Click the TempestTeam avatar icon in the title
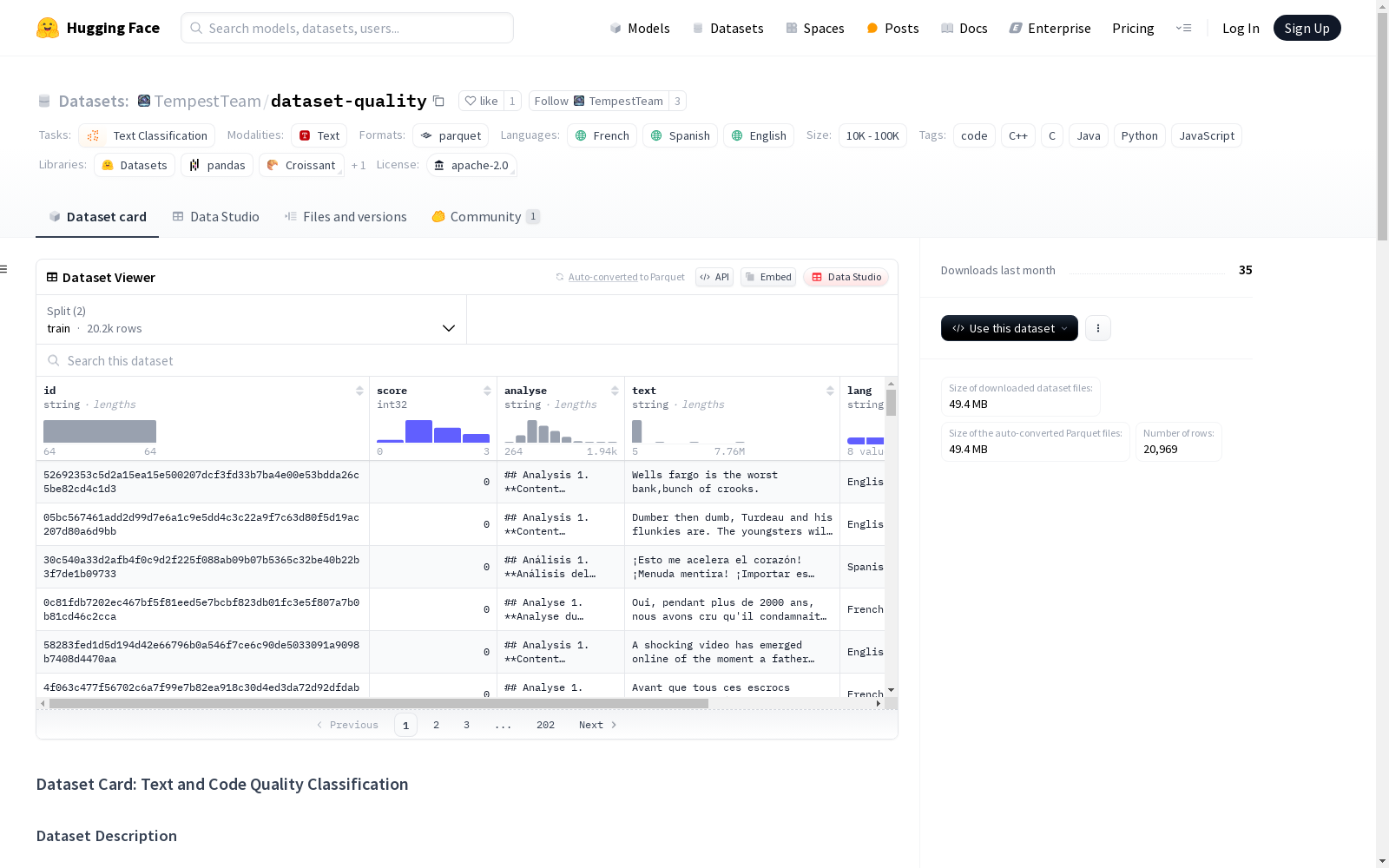The width and height of the screenshot is (1389, 868). click(x=144, y=101)
